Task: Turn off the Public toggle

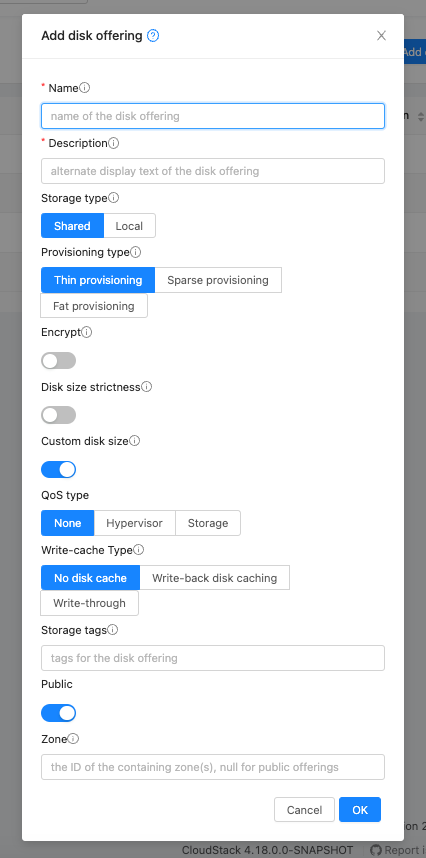Action: tap(59, 713)
